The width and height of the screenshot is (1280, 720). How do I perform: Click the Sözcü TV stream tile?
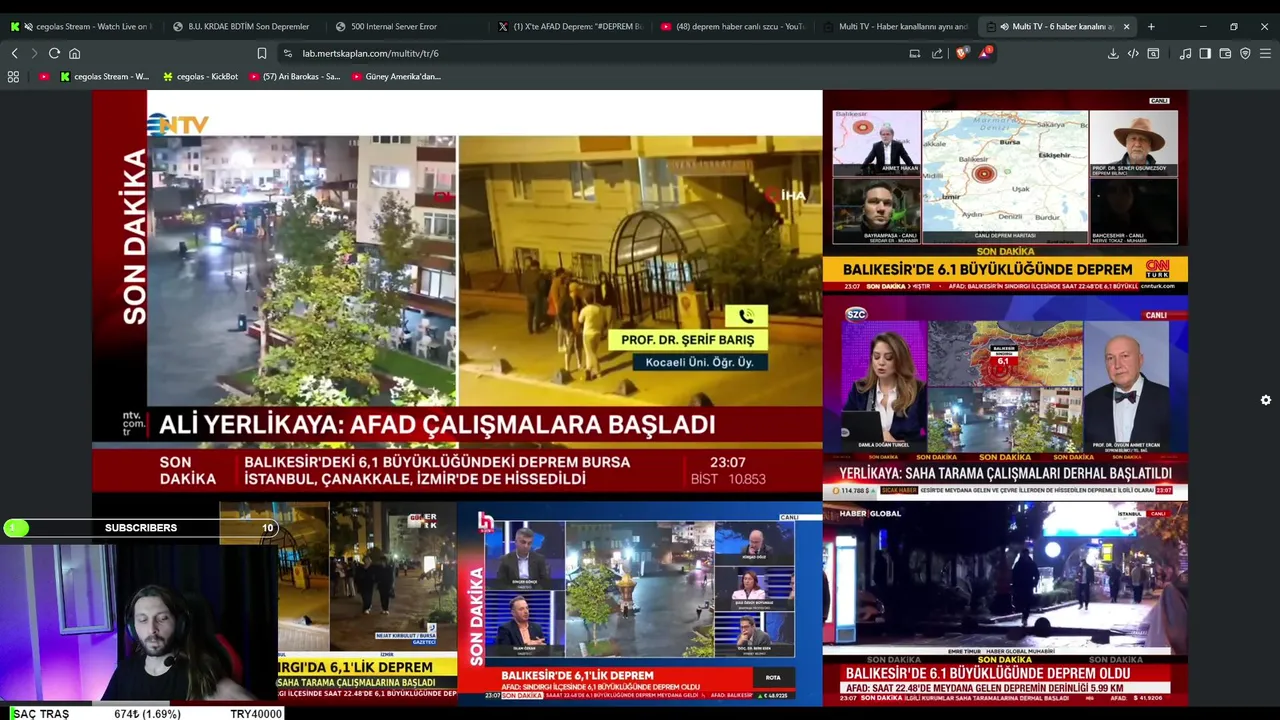coord(1005,398)
